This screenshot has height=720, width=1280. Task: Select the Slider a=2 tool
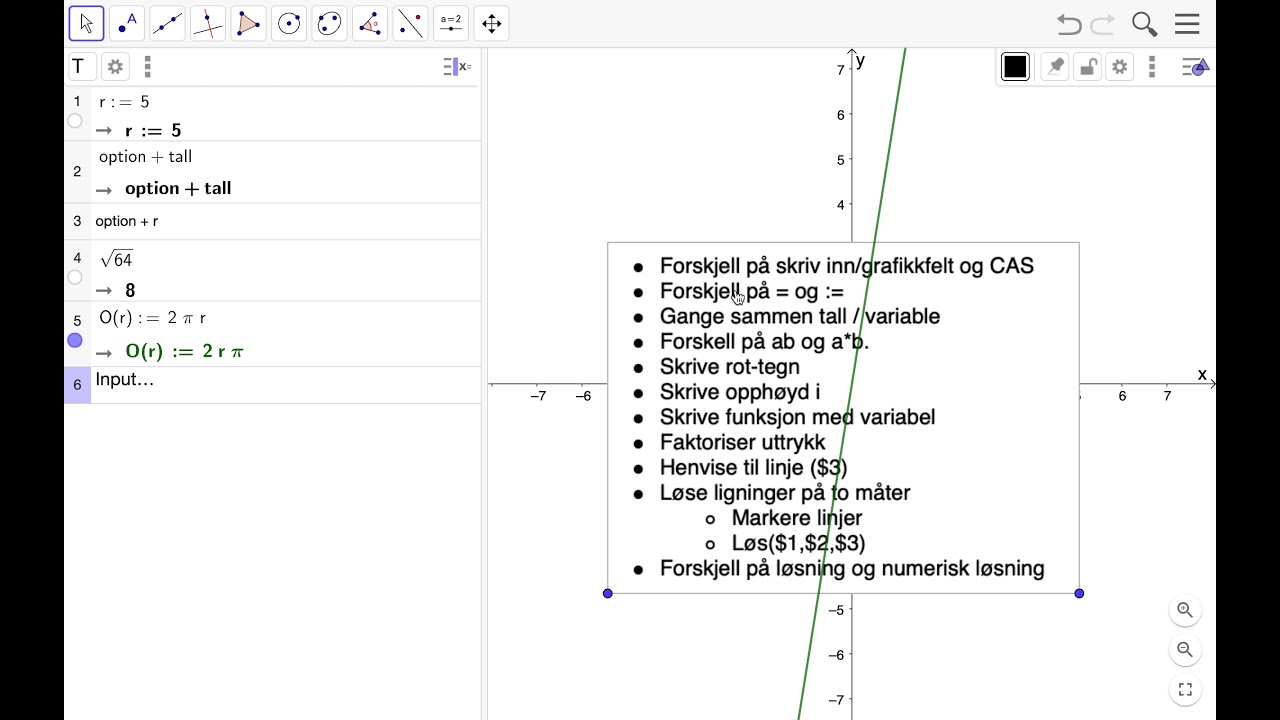coord(451,23)
